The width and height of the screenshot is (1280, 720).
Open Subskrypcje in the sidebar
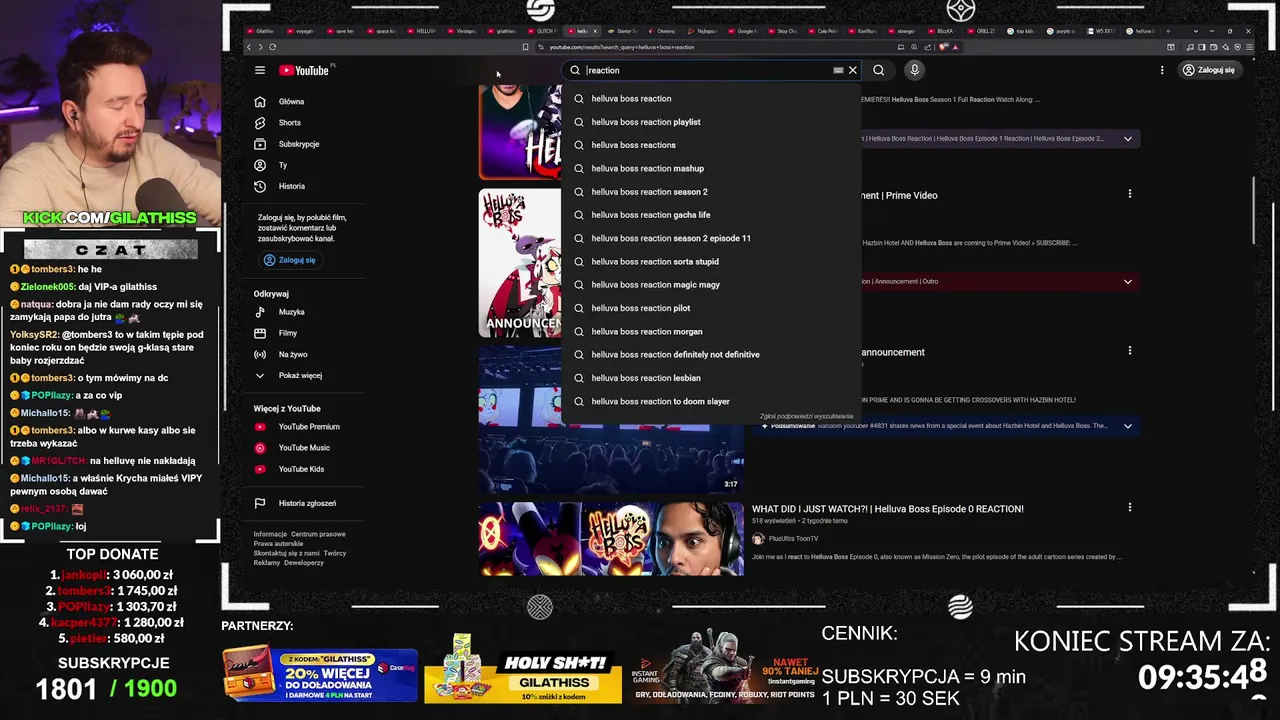coord(299,144)
